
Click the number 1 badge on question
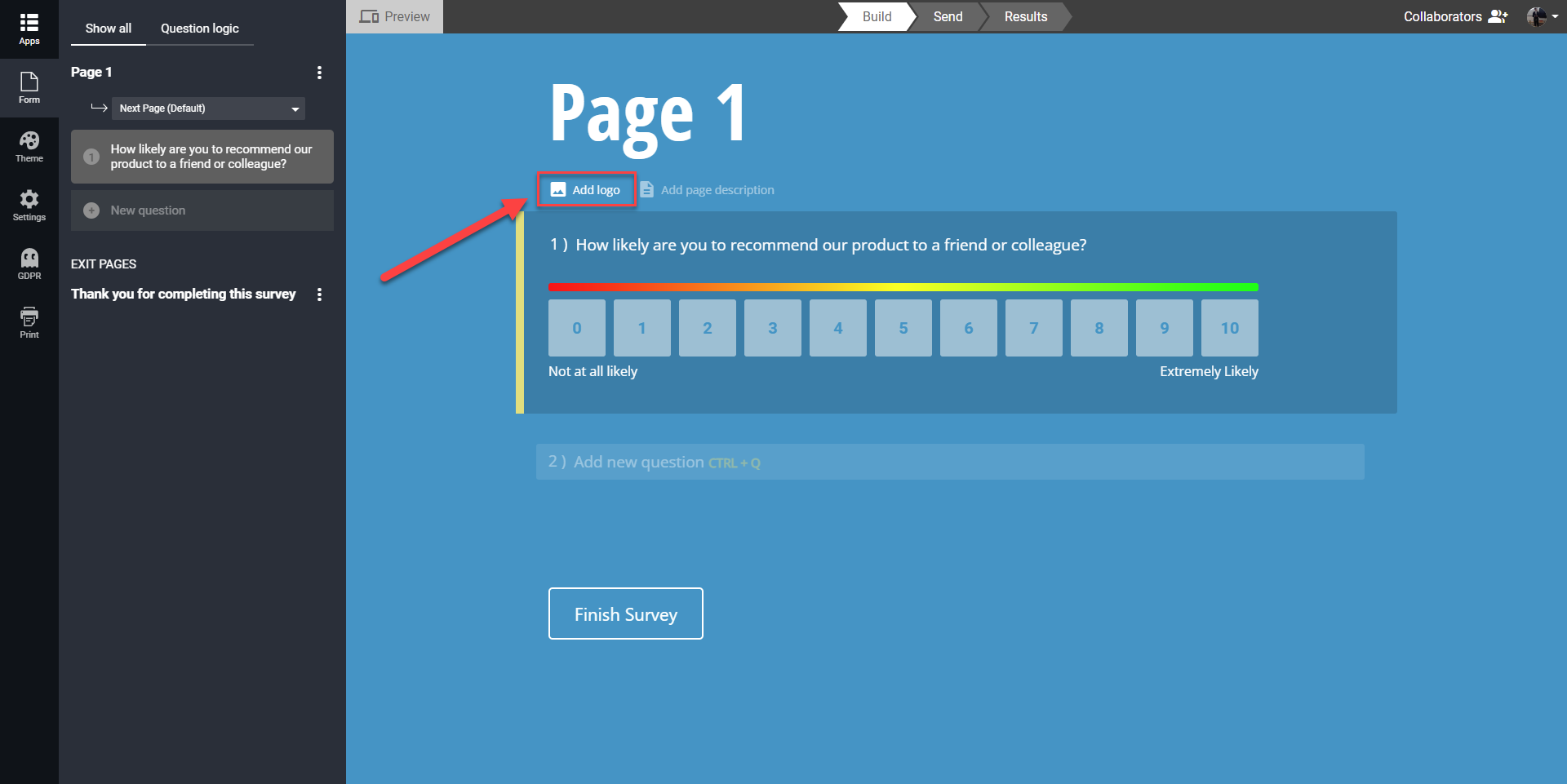point(91,157)
